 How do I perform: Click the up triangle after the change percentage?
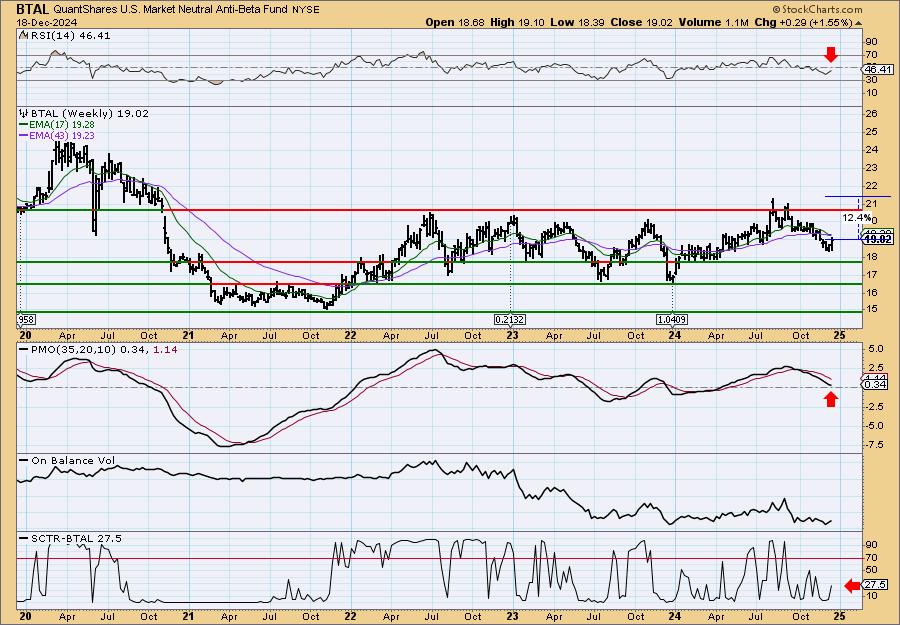point(859,23)
